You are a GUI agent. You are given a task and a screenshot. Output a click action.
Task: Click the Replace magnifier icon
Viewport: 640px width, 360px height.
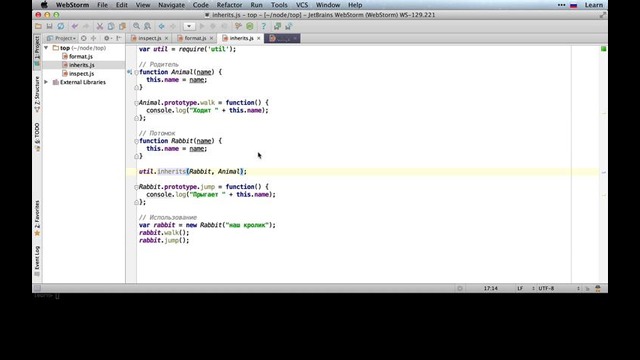pos(147,26)
